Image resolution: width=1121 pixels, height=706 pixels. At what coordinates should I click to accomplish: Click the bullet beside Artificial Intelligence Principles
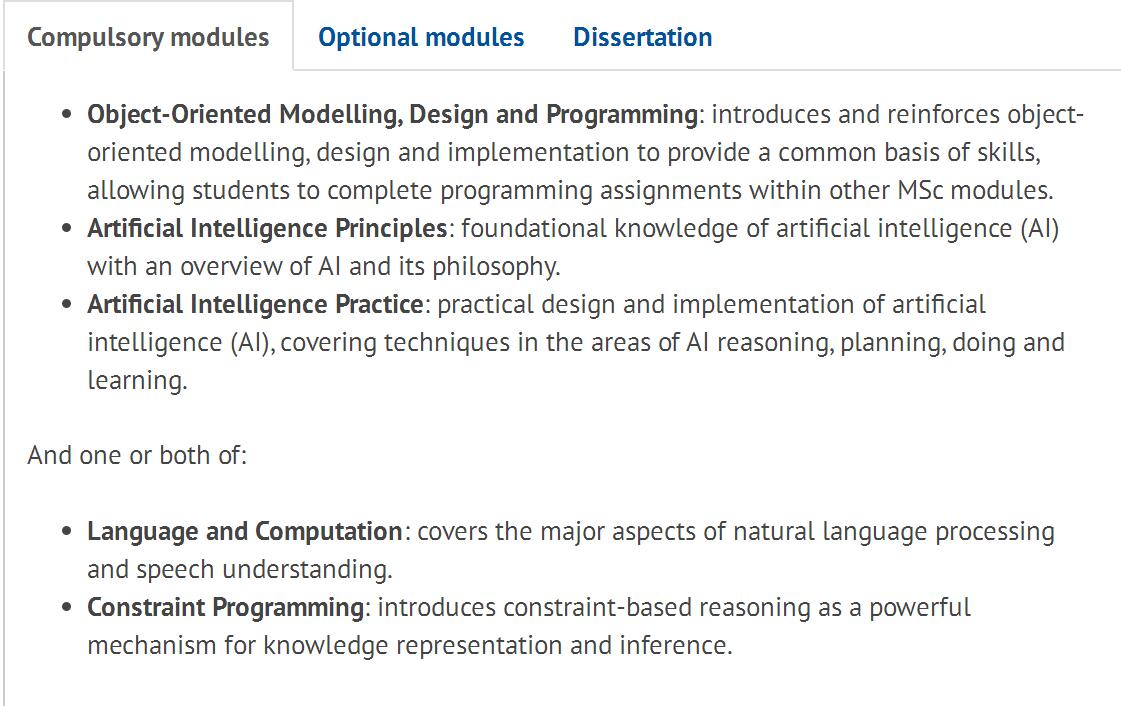coord(67,229)
